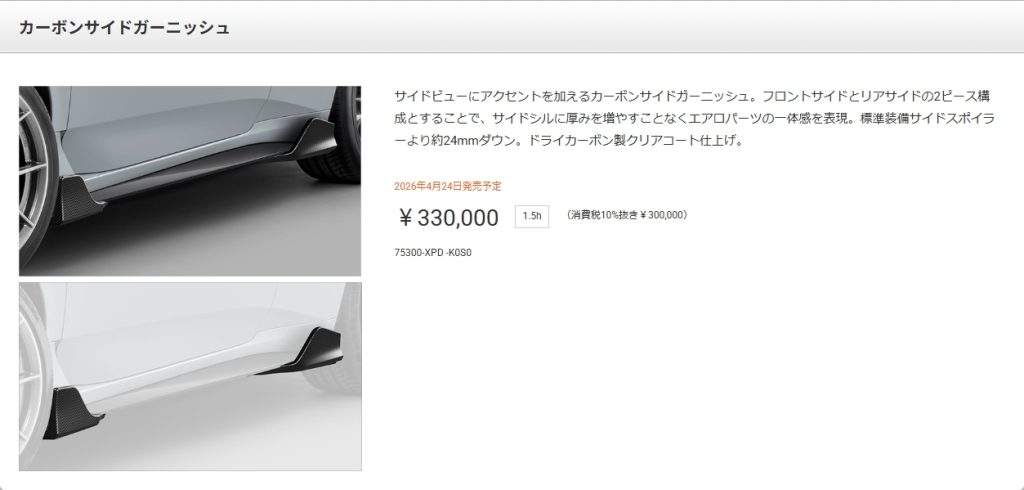Open the lower white car garnish photo
The width and height of the screenshot is (1024, 490).
tap(190, 376)
